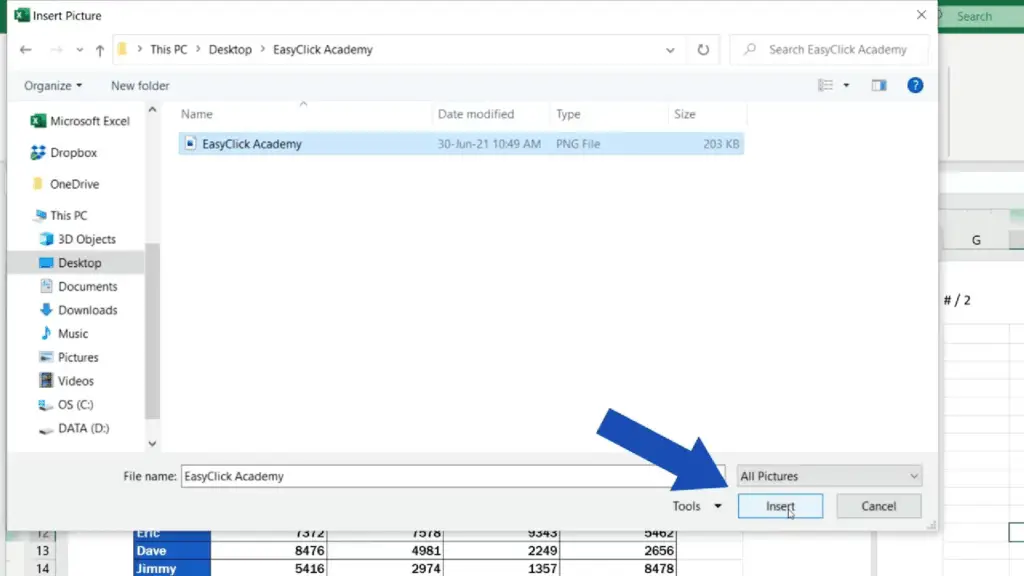Click the Insert button
Screen dimensions: 1024x576
(780, 506)
